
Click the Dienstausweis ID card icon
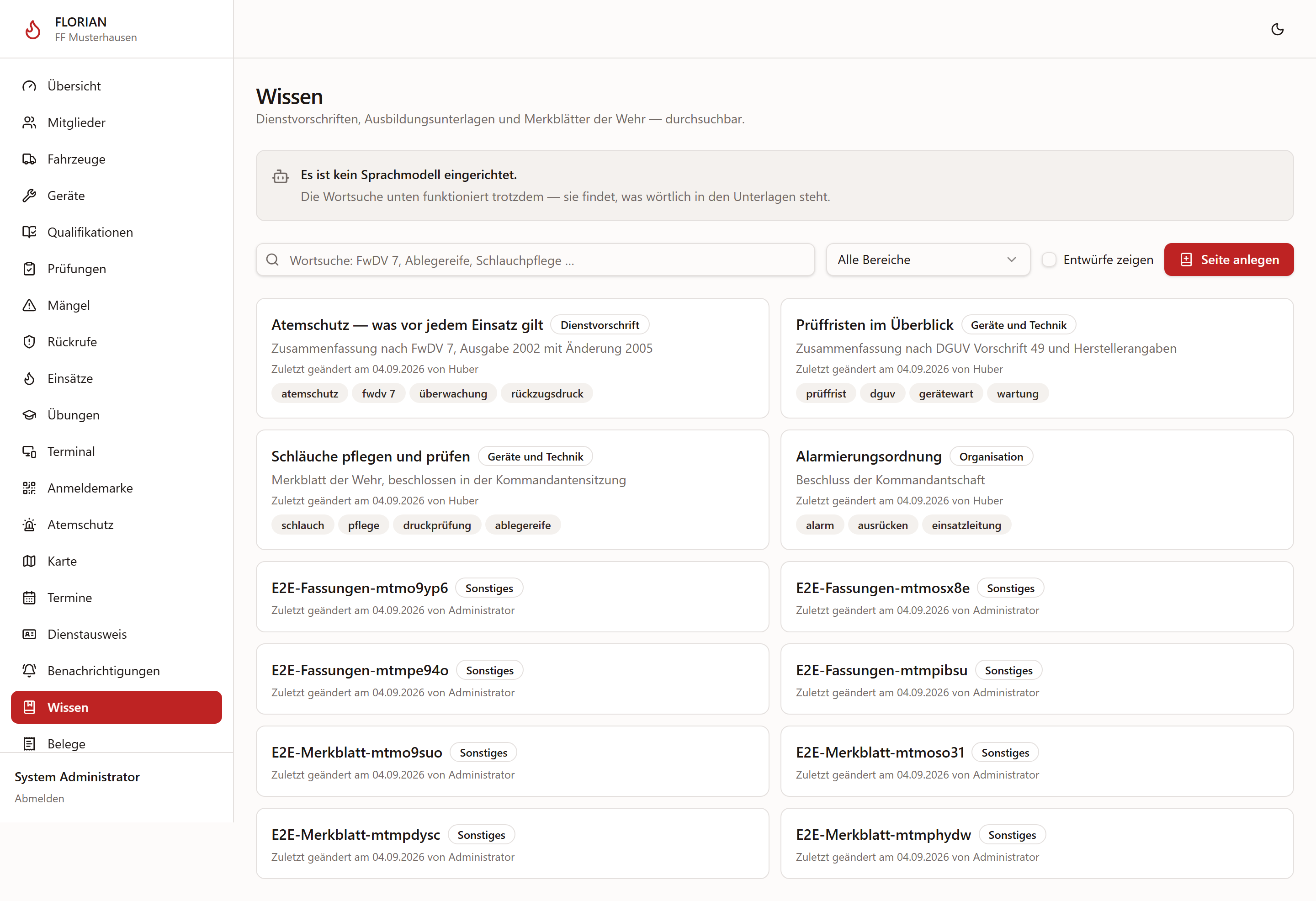29,634
